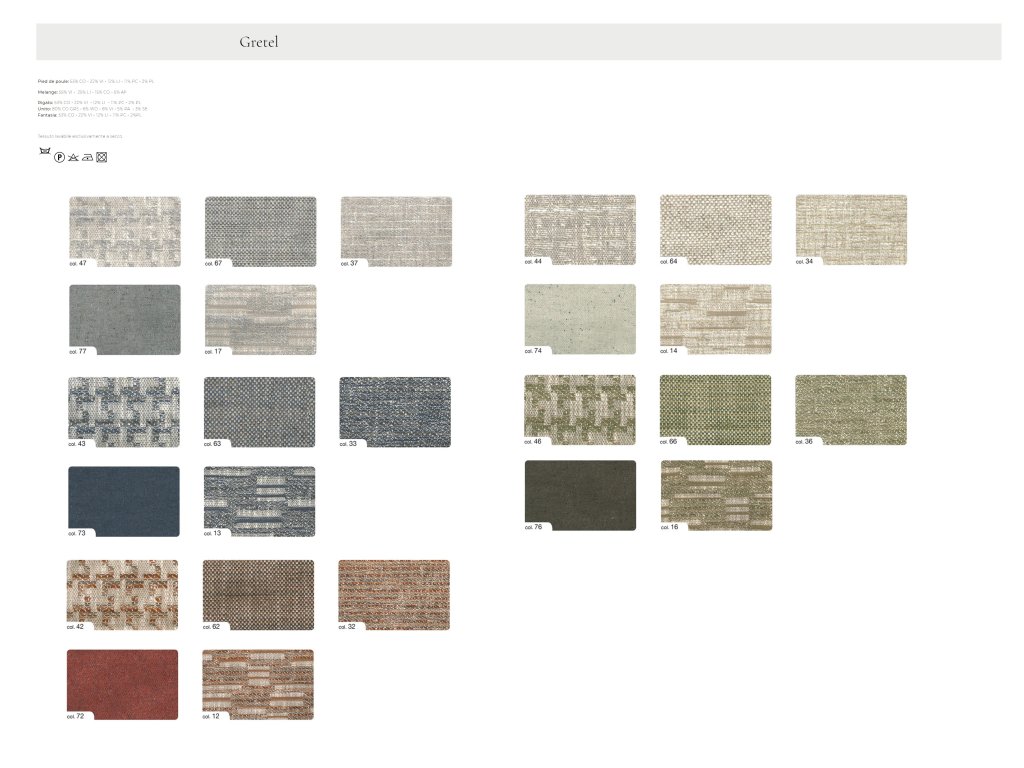Select the col. 73 dark blue swatch
Image resolution: width=1024 pixels, height=768 pixels.
tap(124, 501)
